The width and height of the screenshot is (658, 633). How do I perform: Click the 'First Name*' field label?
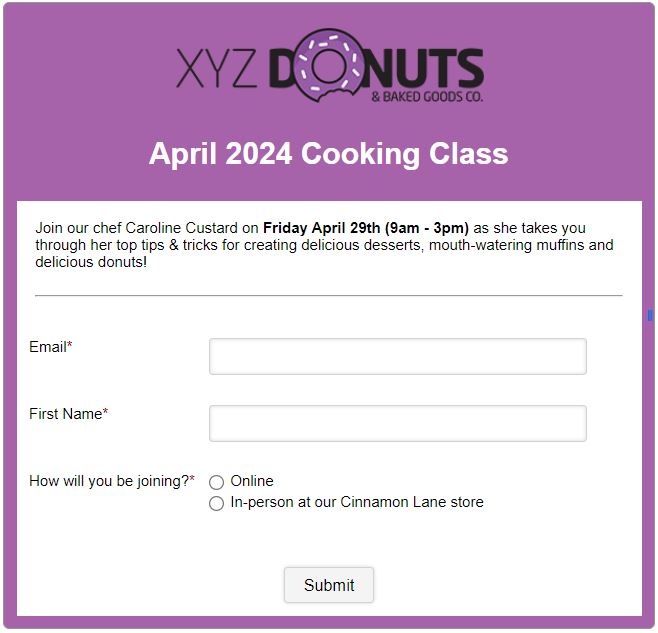(69, 414)
